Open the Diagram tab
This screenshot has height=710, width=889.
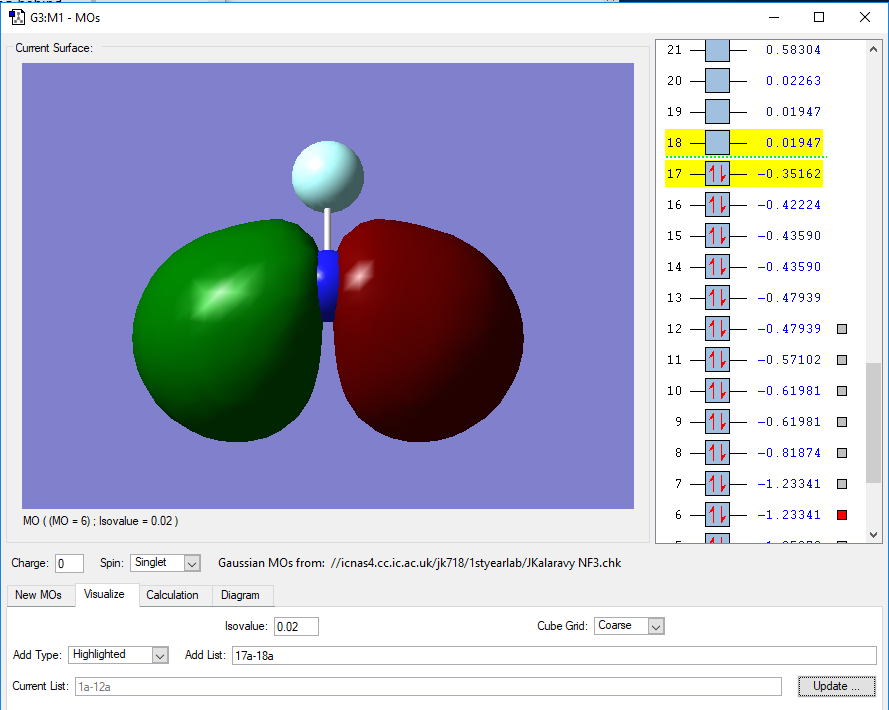click(x=240, y=595)
